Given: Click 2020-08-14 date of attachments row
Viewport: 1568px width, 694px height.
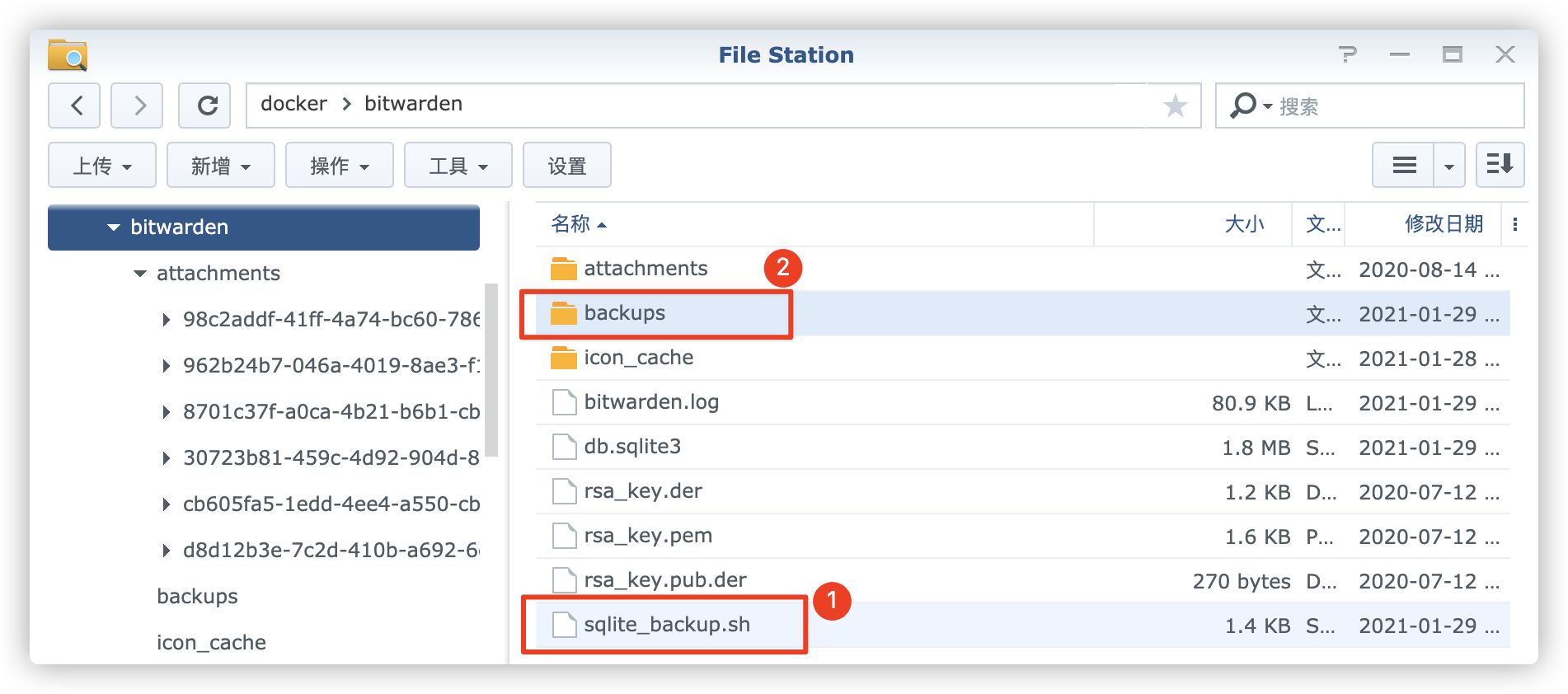Looking at the screenshot, I should [x=1429, y=270].
